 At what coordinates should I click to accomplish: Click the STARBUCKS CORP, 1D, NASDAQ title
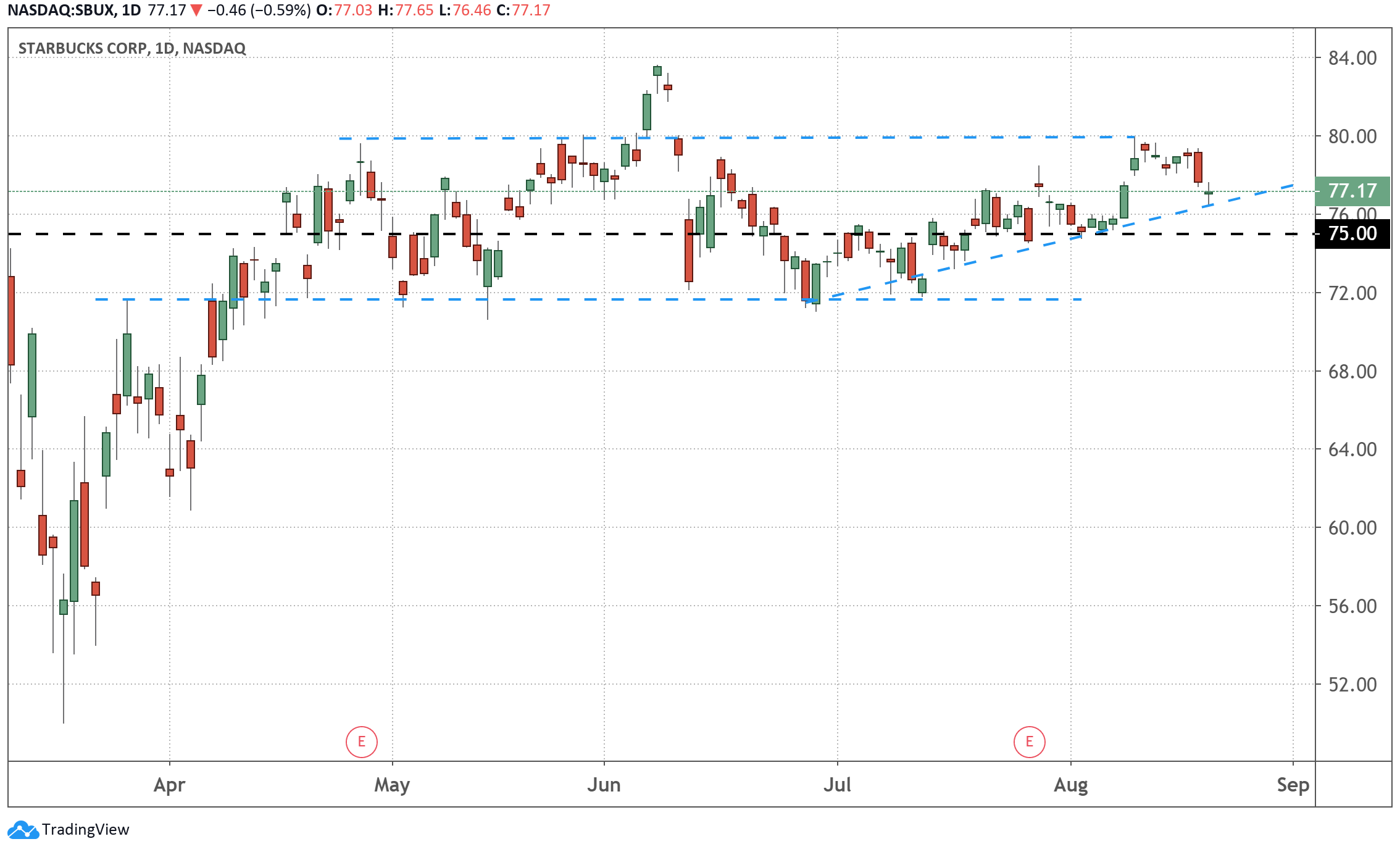pyautogui.click(x=132, y=48)
